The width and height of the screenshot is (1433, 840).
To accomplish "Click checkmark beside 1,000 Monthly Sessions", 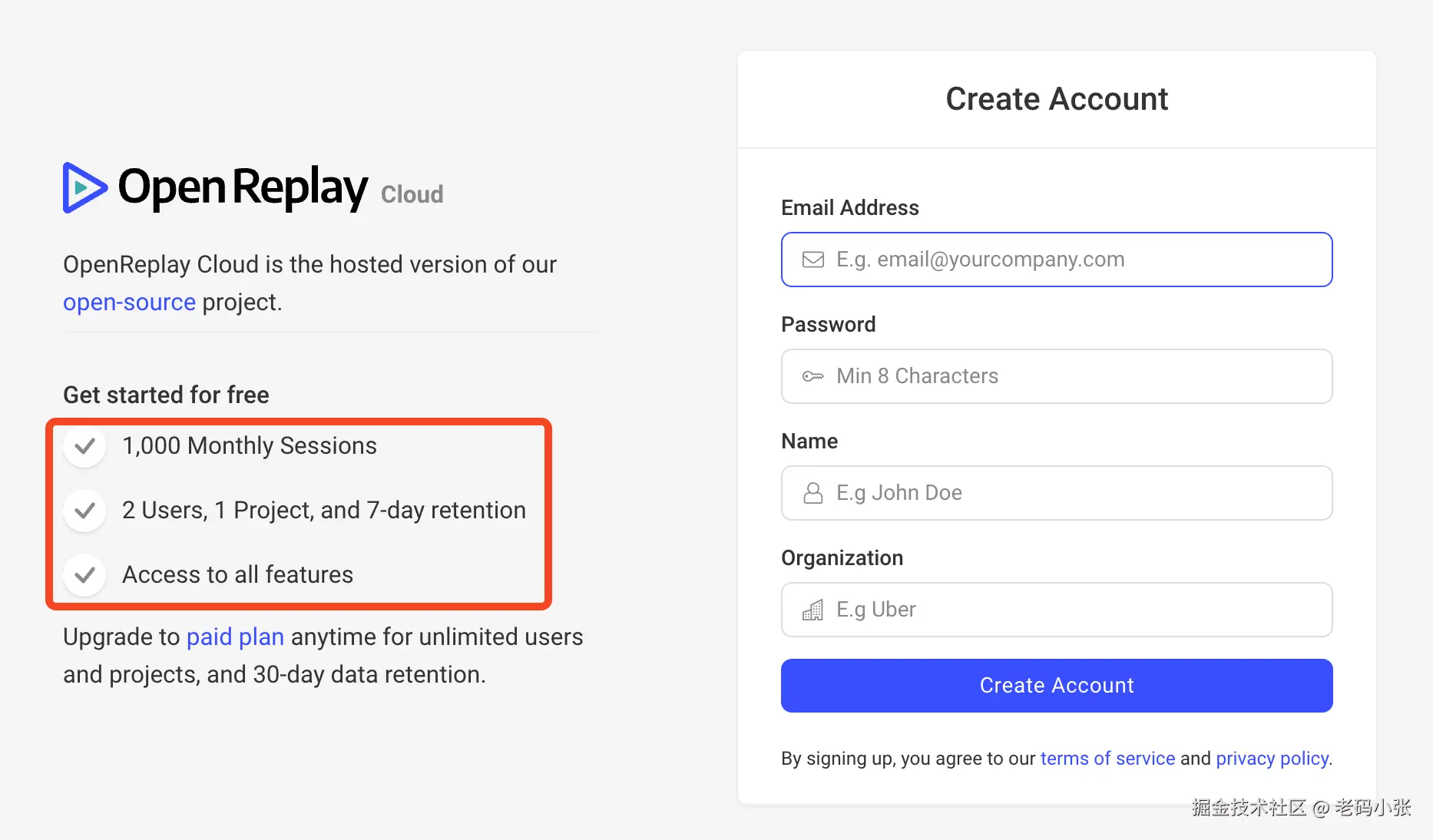I will (x=84, y=446).
